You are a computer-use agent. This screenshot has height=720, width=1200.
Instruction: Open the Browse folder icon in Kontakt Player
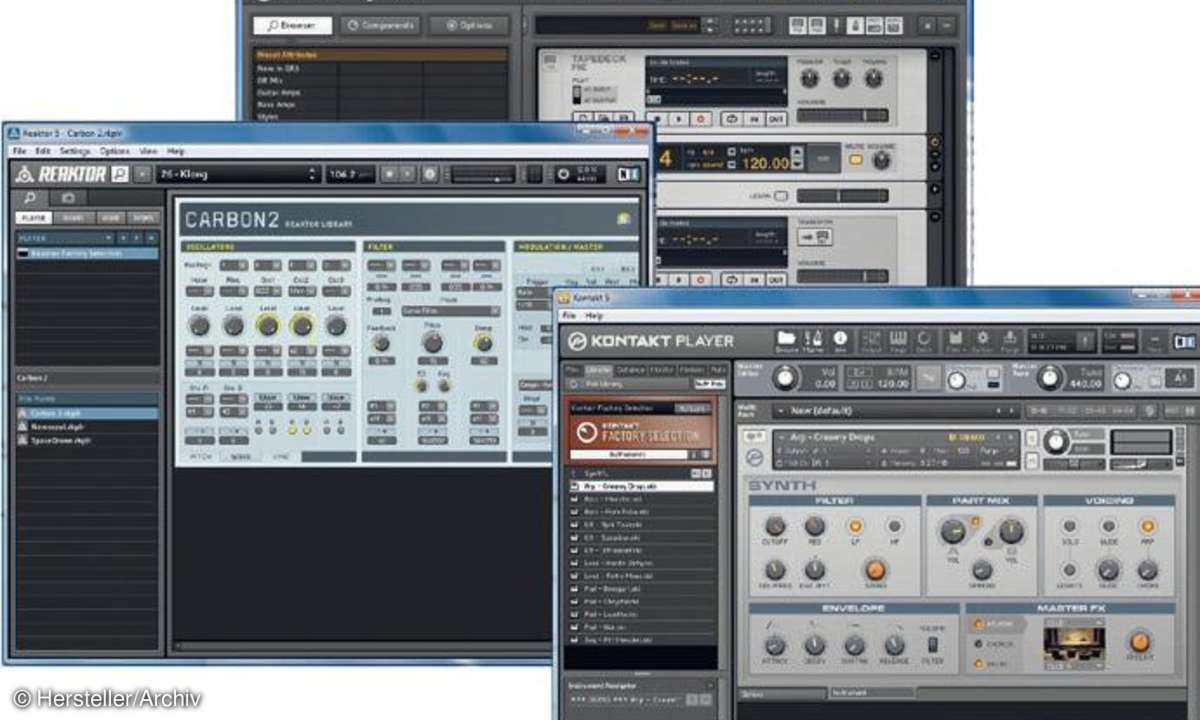786,341
